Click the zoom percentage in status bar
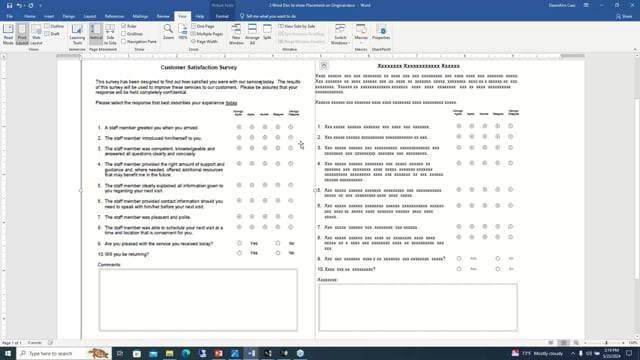 (633, 343)
